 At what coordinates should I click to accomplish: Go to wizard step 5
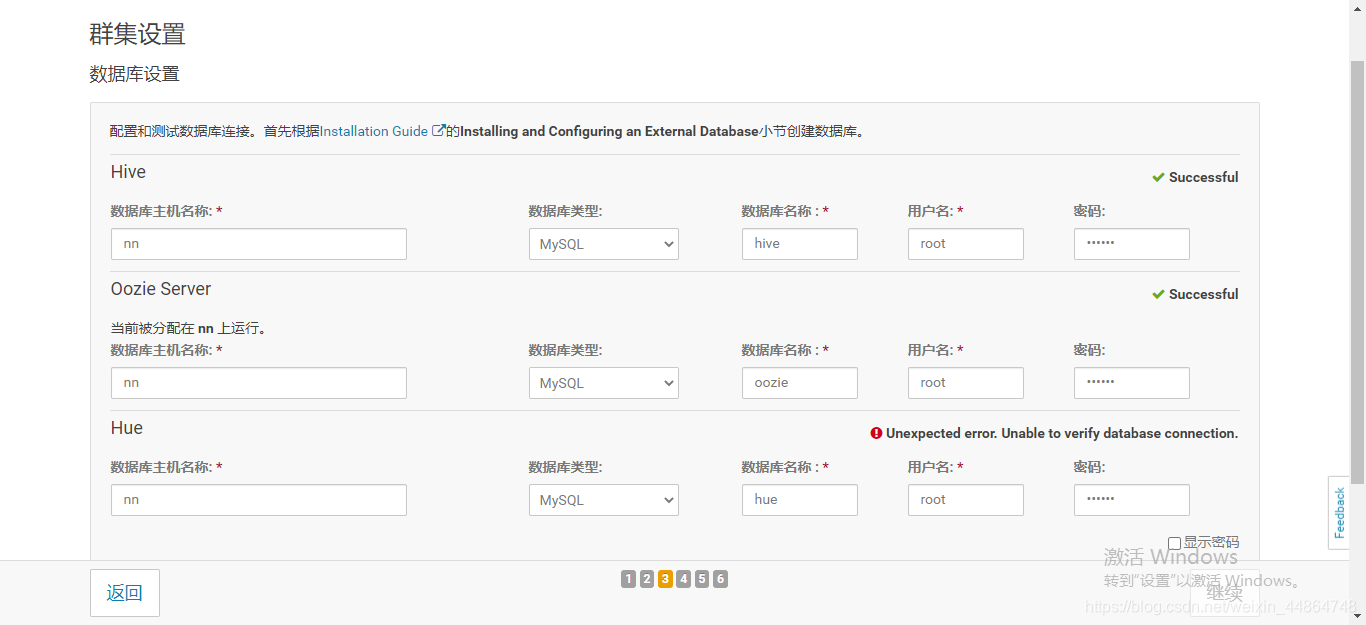[x=702, y=579]
